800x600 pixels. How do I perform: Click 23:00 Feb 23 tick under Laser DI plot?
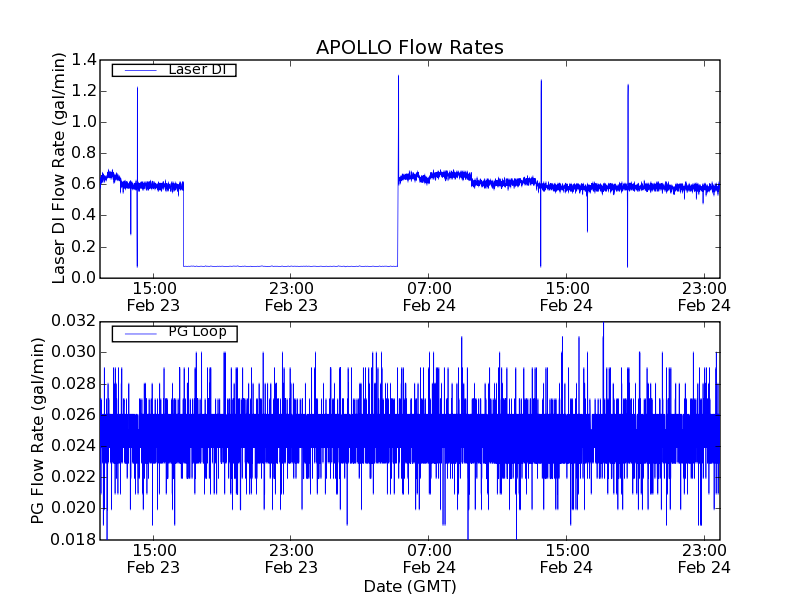[x=291, y=296]
